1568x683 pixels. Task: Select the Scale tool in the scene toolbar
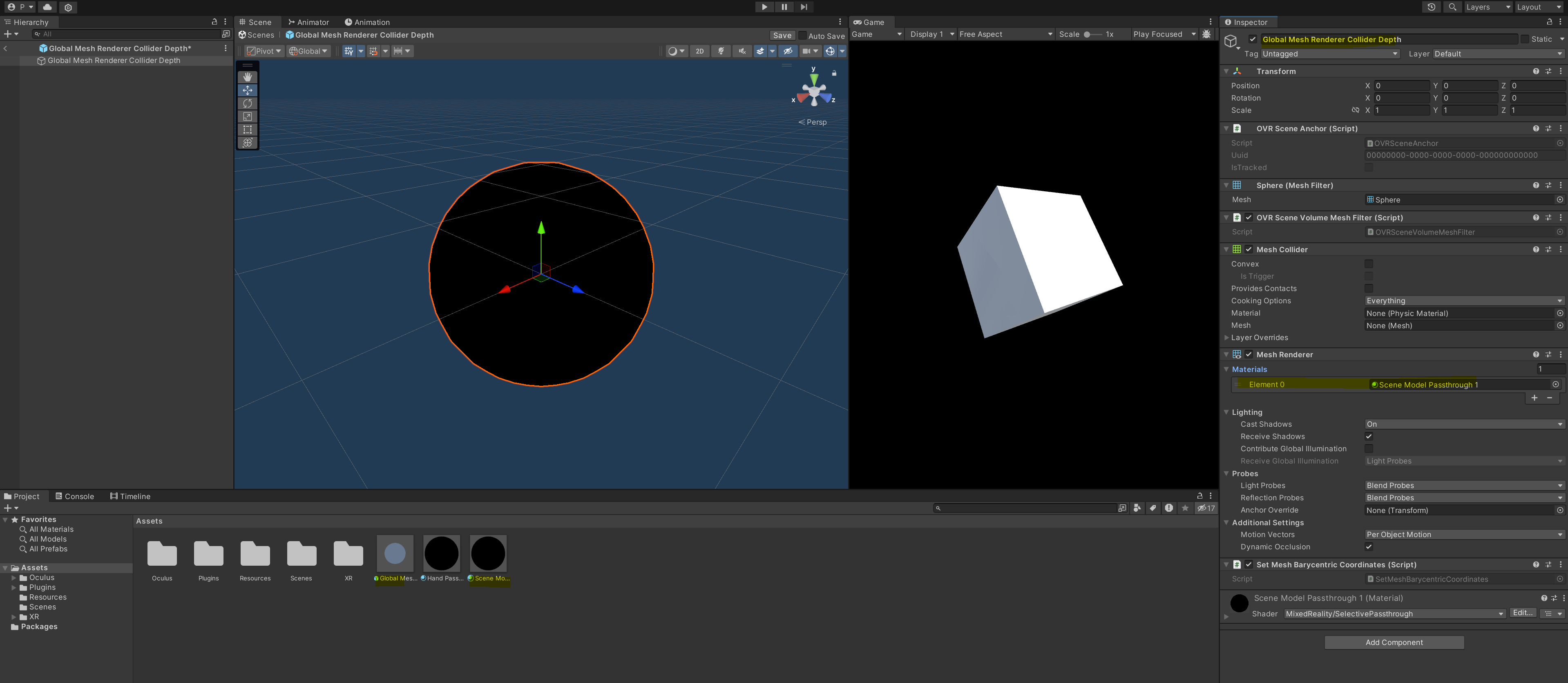(247, 116)
